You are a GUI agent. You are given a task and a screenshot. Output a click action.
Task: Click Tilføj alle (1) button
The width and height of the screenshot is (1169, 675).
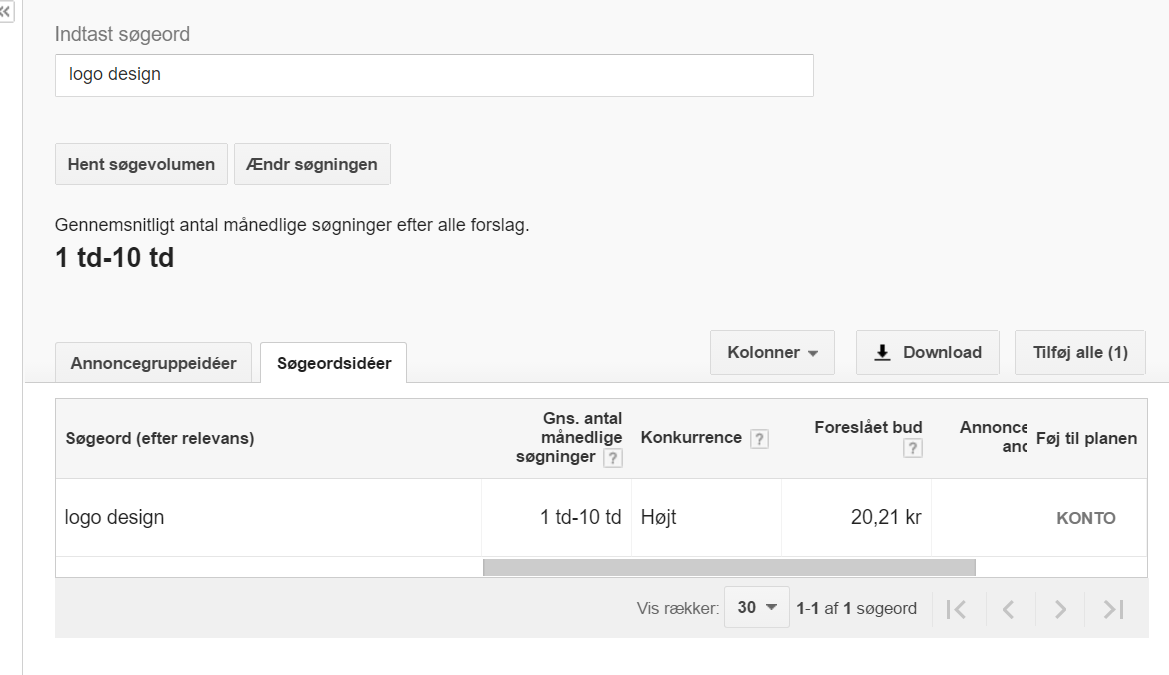pos(1080,352)
